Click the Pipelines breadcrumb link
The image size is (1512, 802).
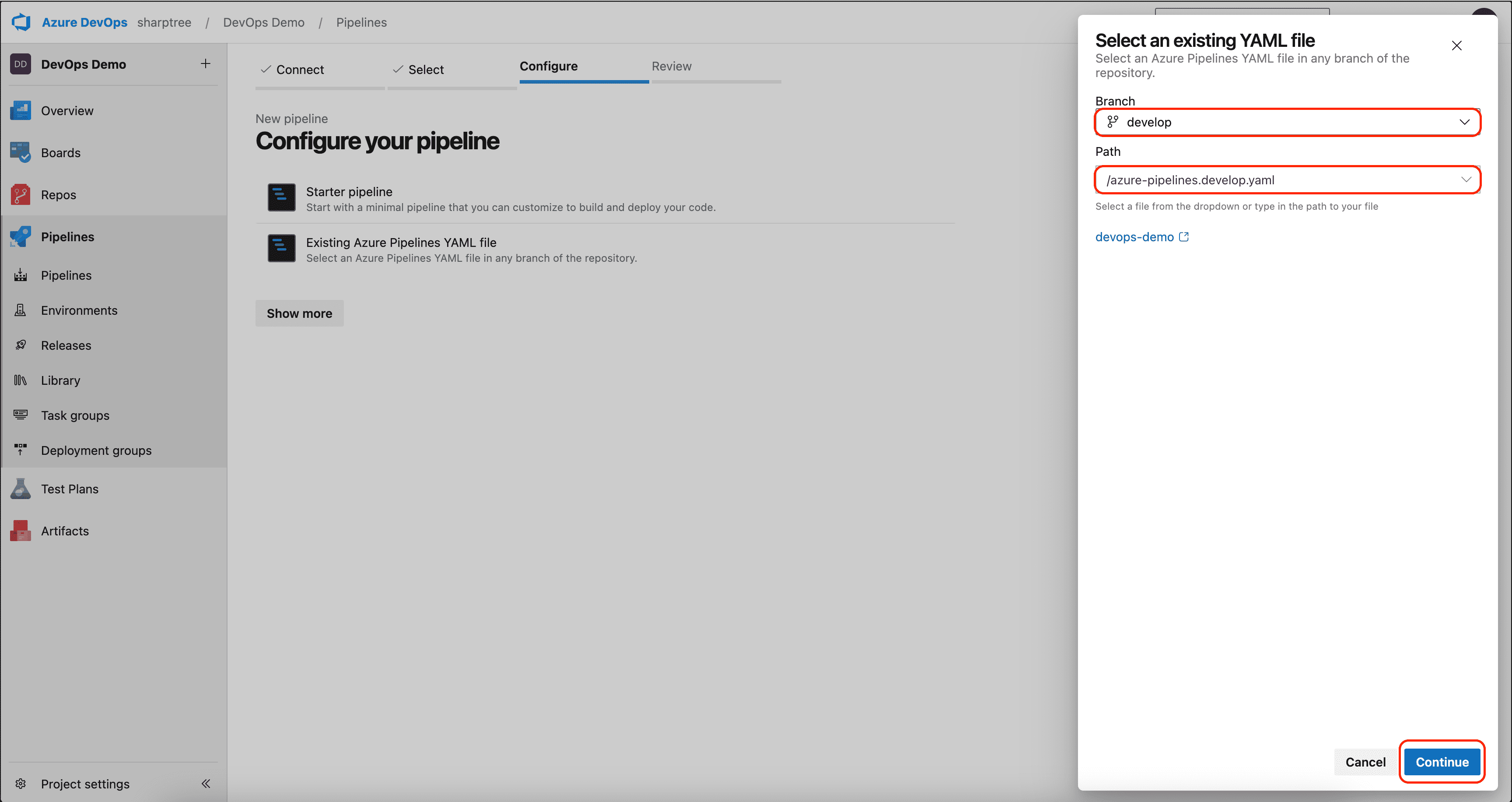coord(361,22)
